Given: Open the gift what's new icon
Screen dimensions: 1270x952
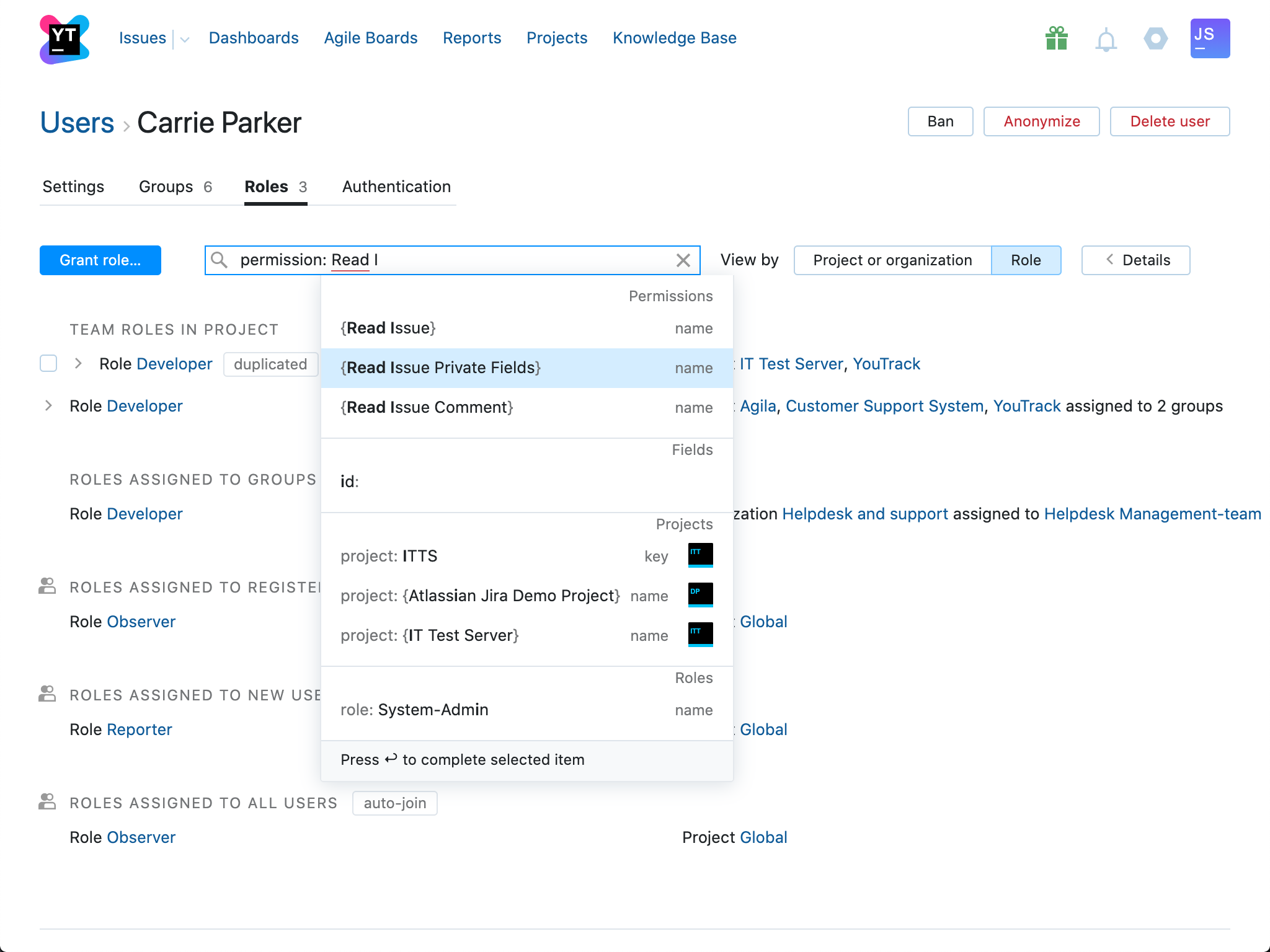Looking at the screenshot, I should [1056, 38].
